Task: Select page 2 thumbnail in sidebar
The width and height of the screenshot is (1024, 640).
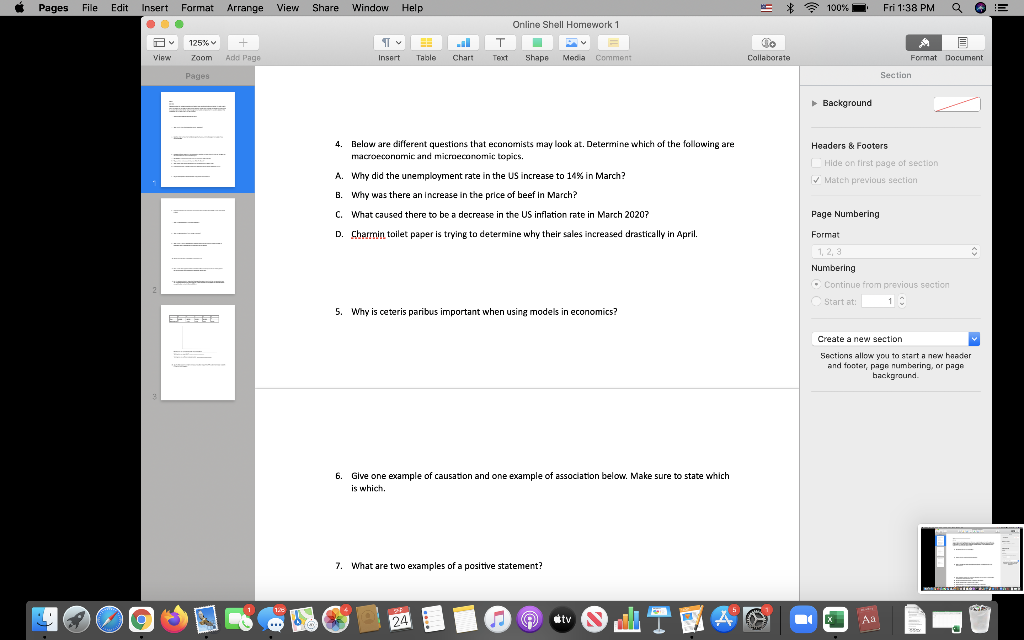Action: [x=197, y=245]
